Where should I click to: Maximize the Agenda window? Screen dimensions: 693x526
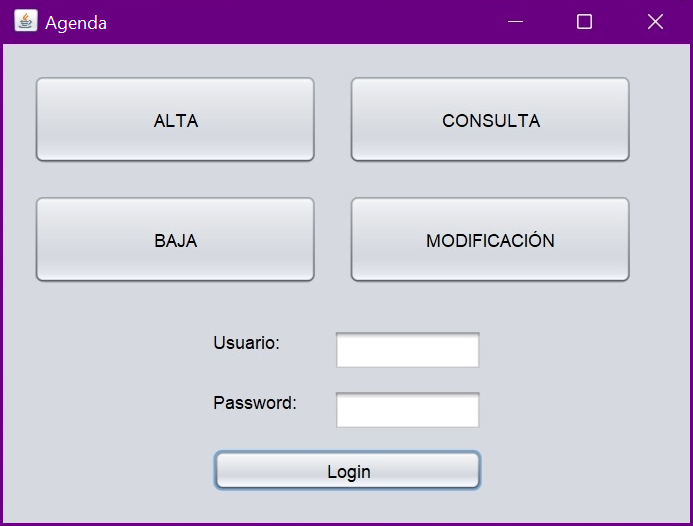coord(585,21)
